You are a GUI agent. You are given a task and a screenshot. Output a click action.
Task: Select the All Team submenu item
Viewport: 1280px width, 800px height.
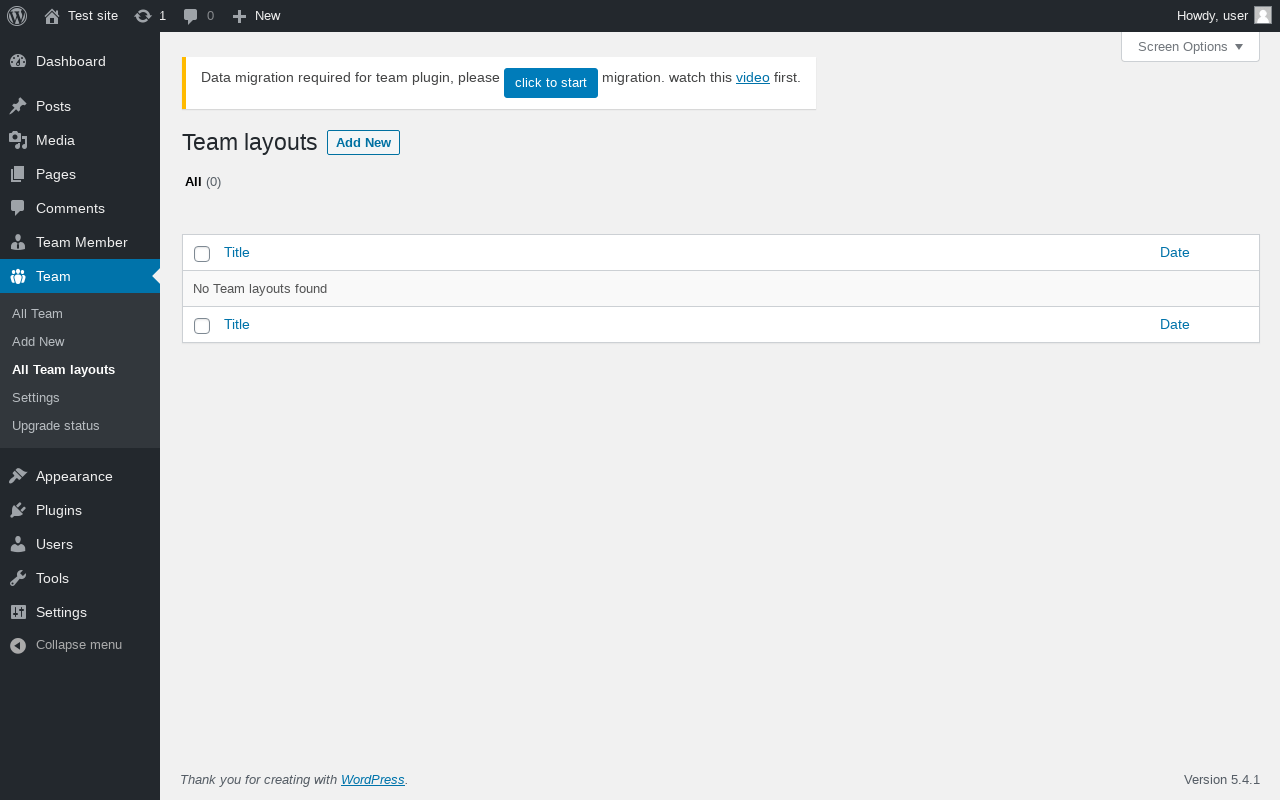coord(37,314)
